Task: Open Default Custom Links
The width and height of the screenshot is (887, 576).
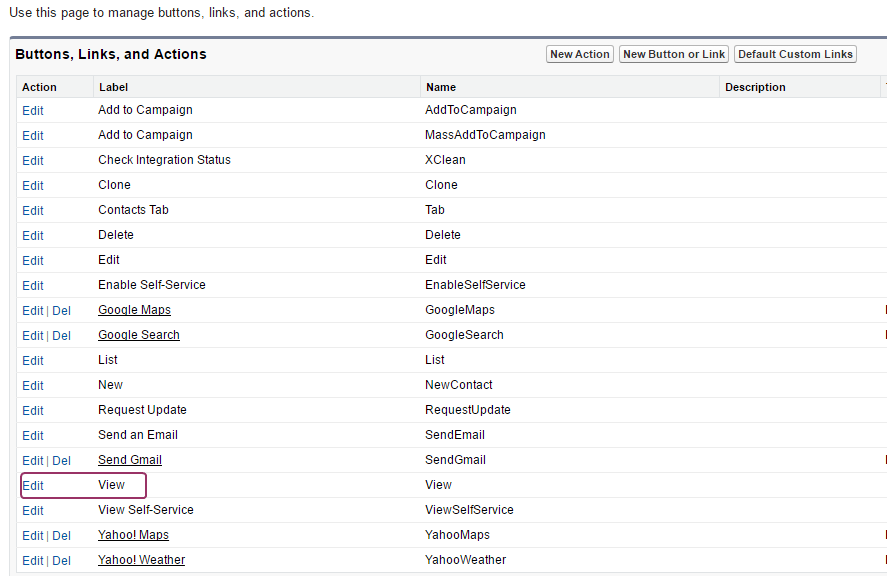Action: tap(795, 54)
